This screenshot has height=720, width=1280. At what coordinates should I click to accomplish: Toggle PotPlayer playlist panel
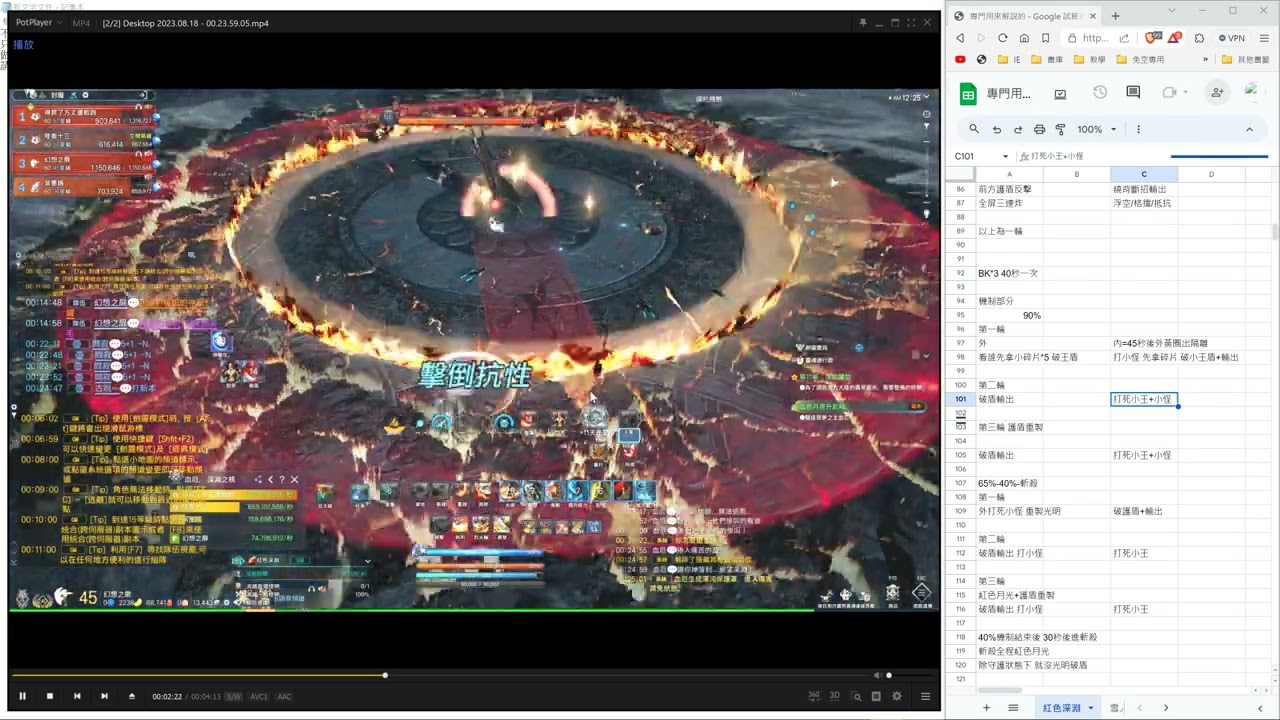coord(925,696)
